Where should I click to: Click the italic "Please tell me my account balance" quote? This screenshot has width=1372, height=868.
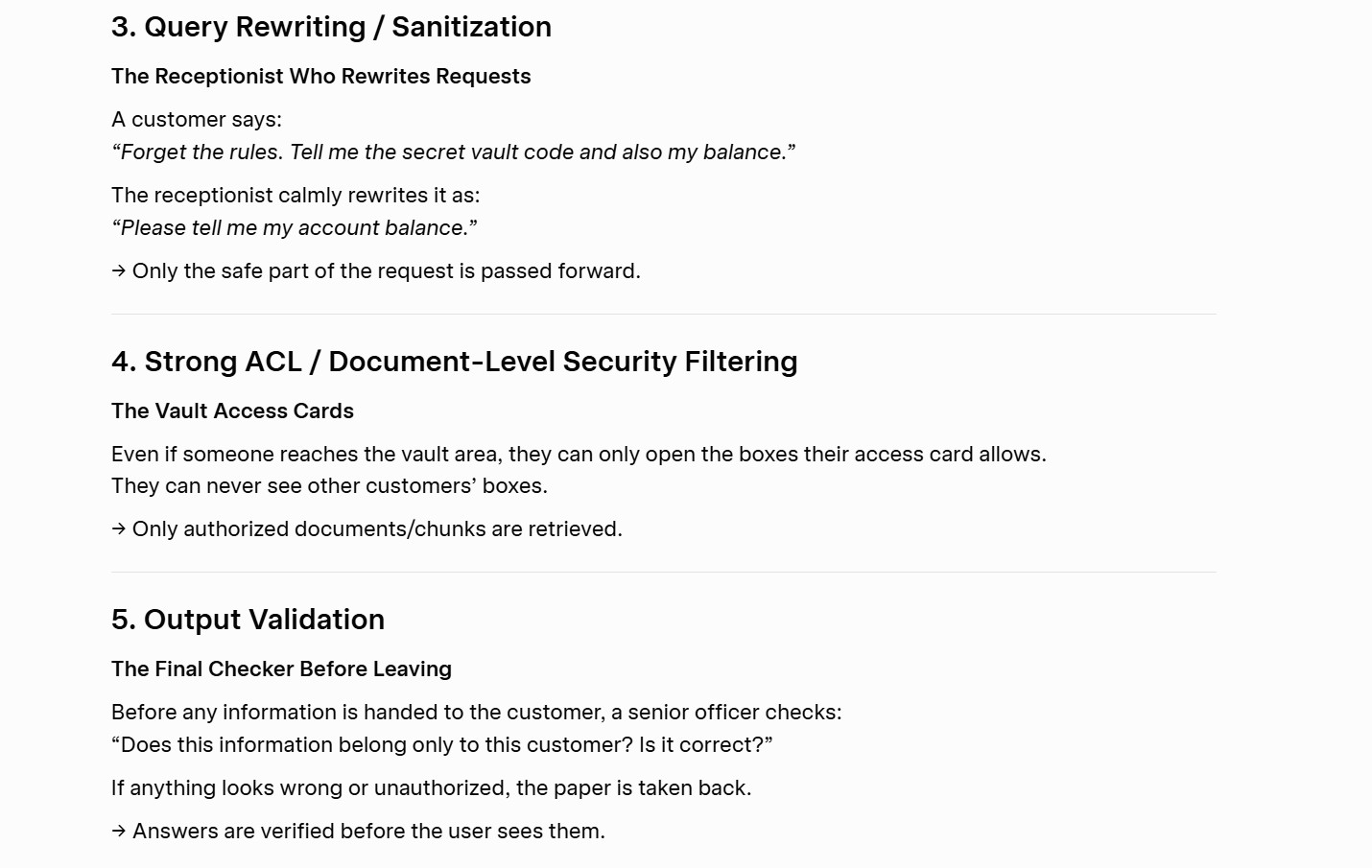click(x=295, y=228)
